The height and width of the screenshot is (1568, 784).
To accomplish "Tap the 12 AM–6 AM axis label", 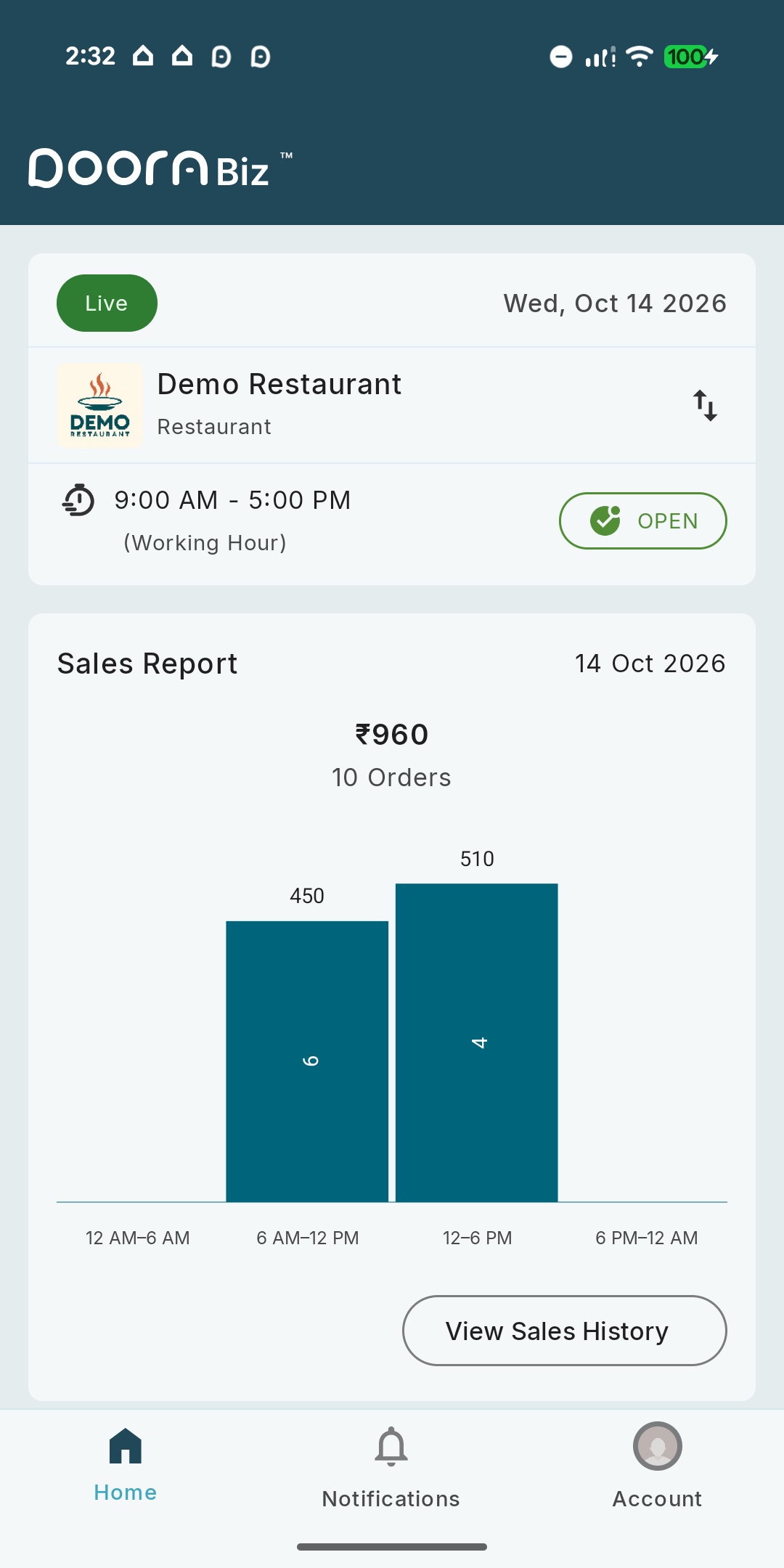I will click(138, 1238).
